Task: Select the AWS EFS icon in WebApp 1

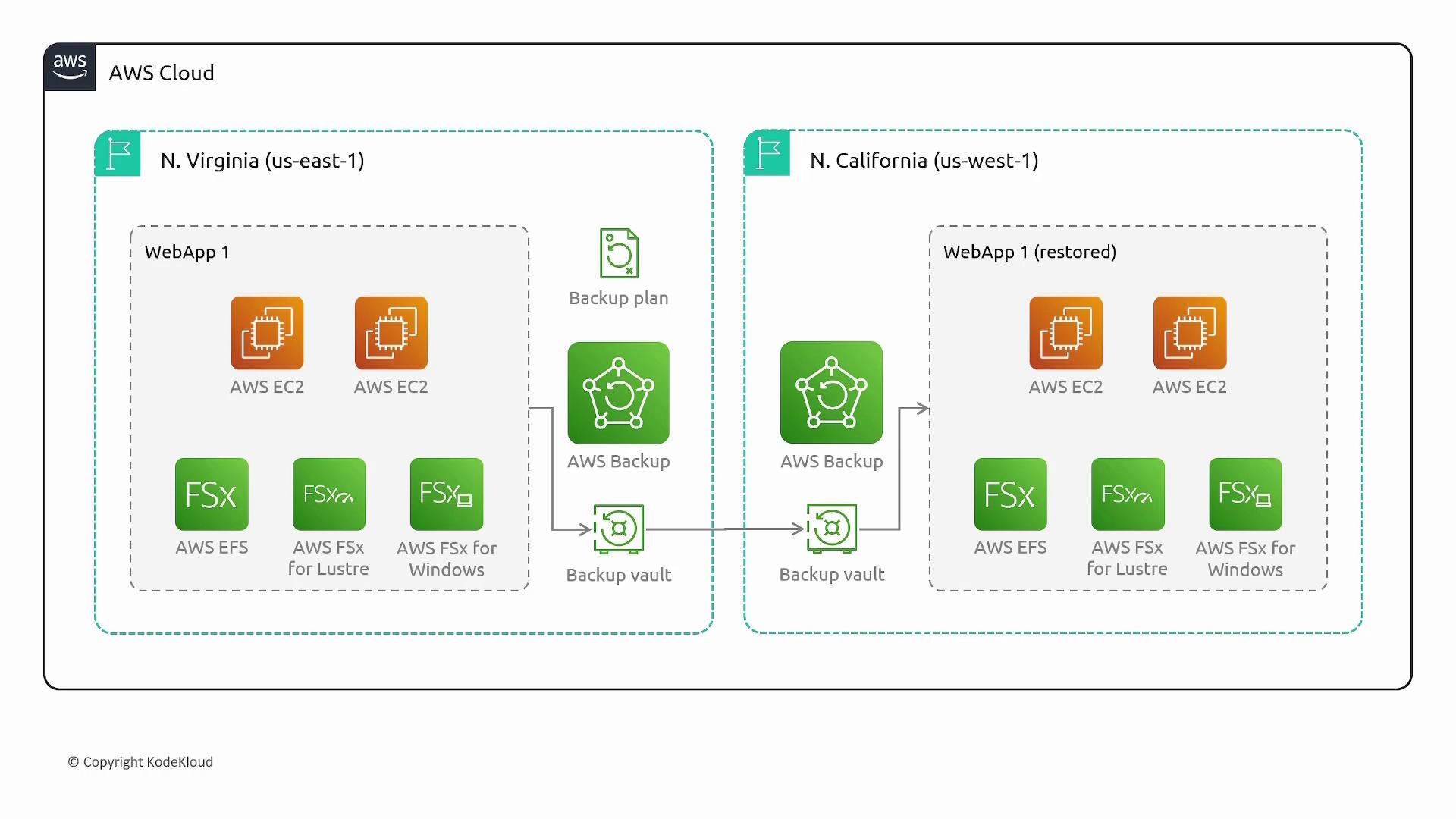Action: [212, 494]
